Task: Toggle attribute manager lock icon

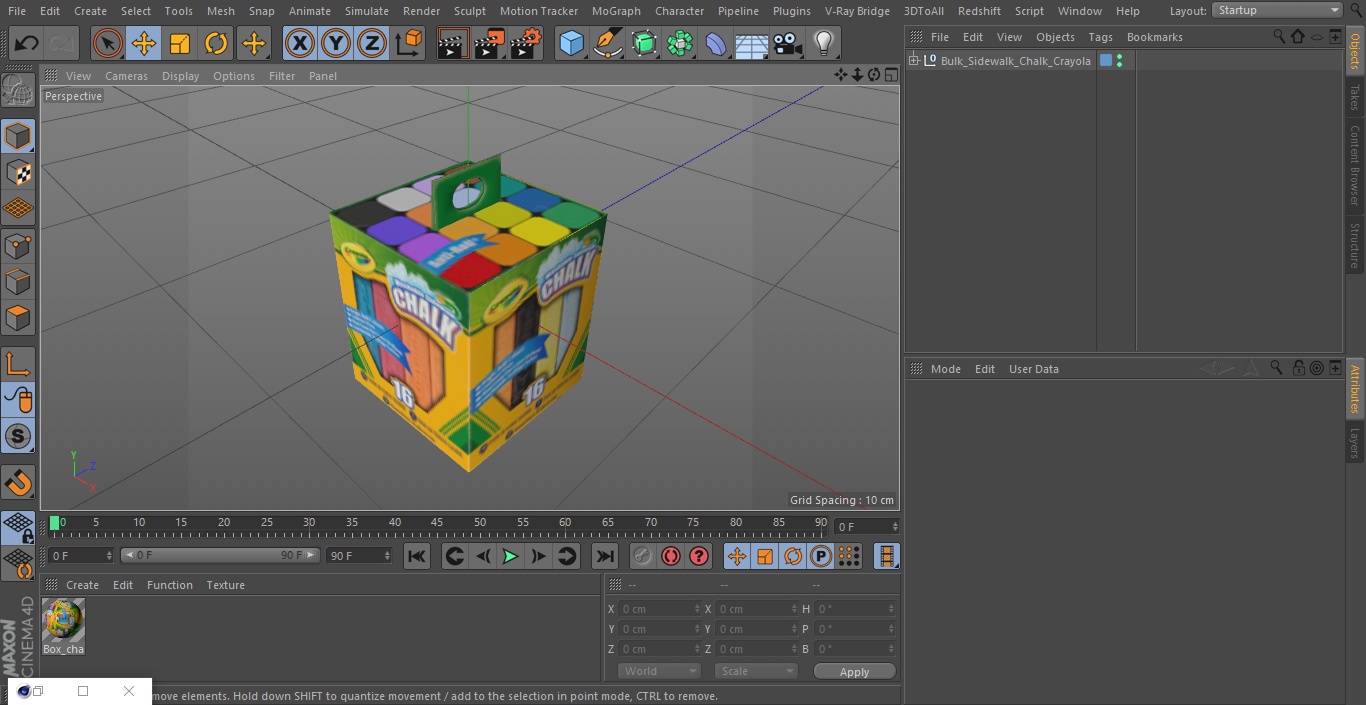Action: click(1298, 368)
